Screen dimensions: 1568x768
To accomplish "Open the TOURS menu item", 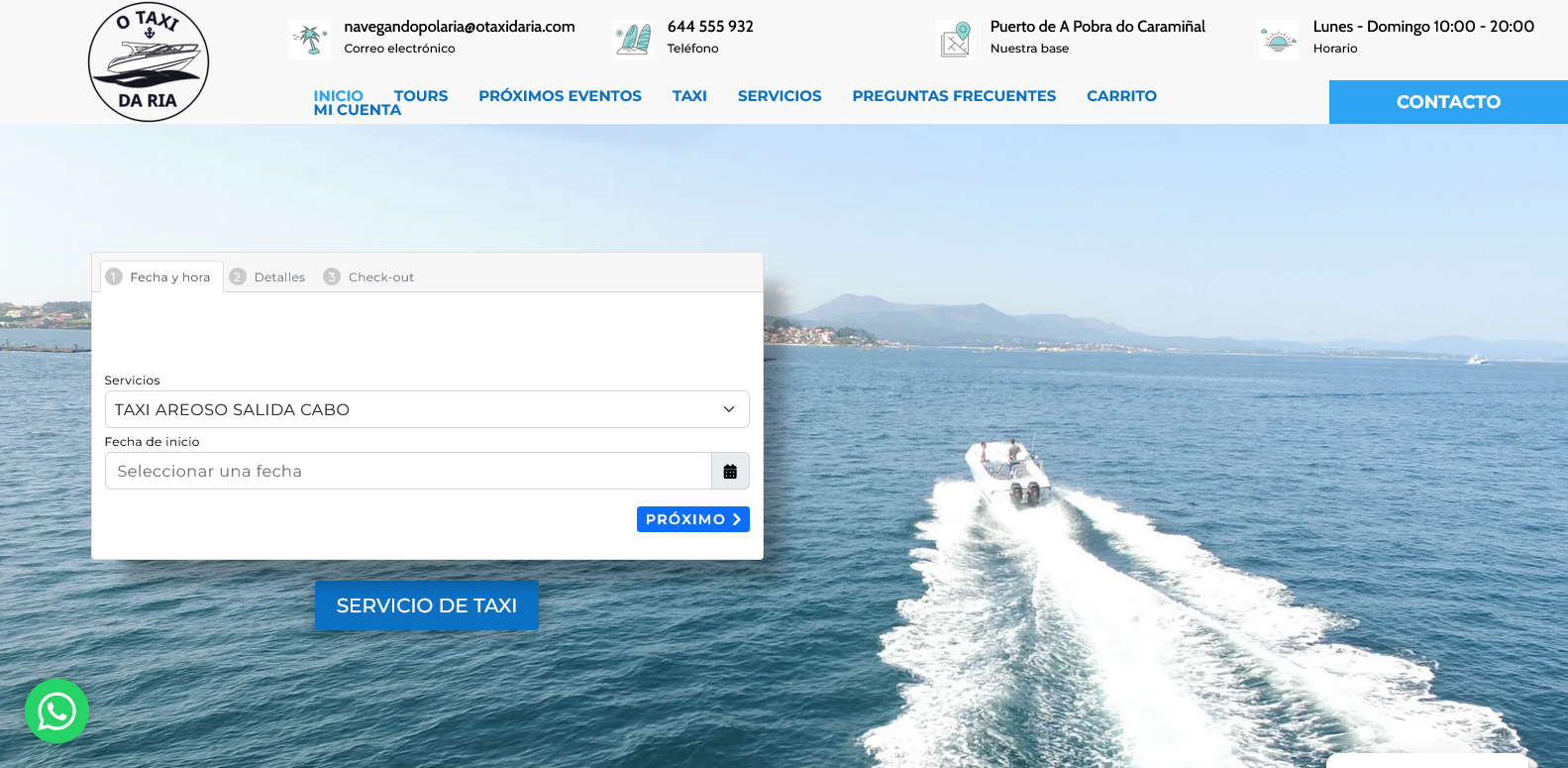I will point(421,95).
